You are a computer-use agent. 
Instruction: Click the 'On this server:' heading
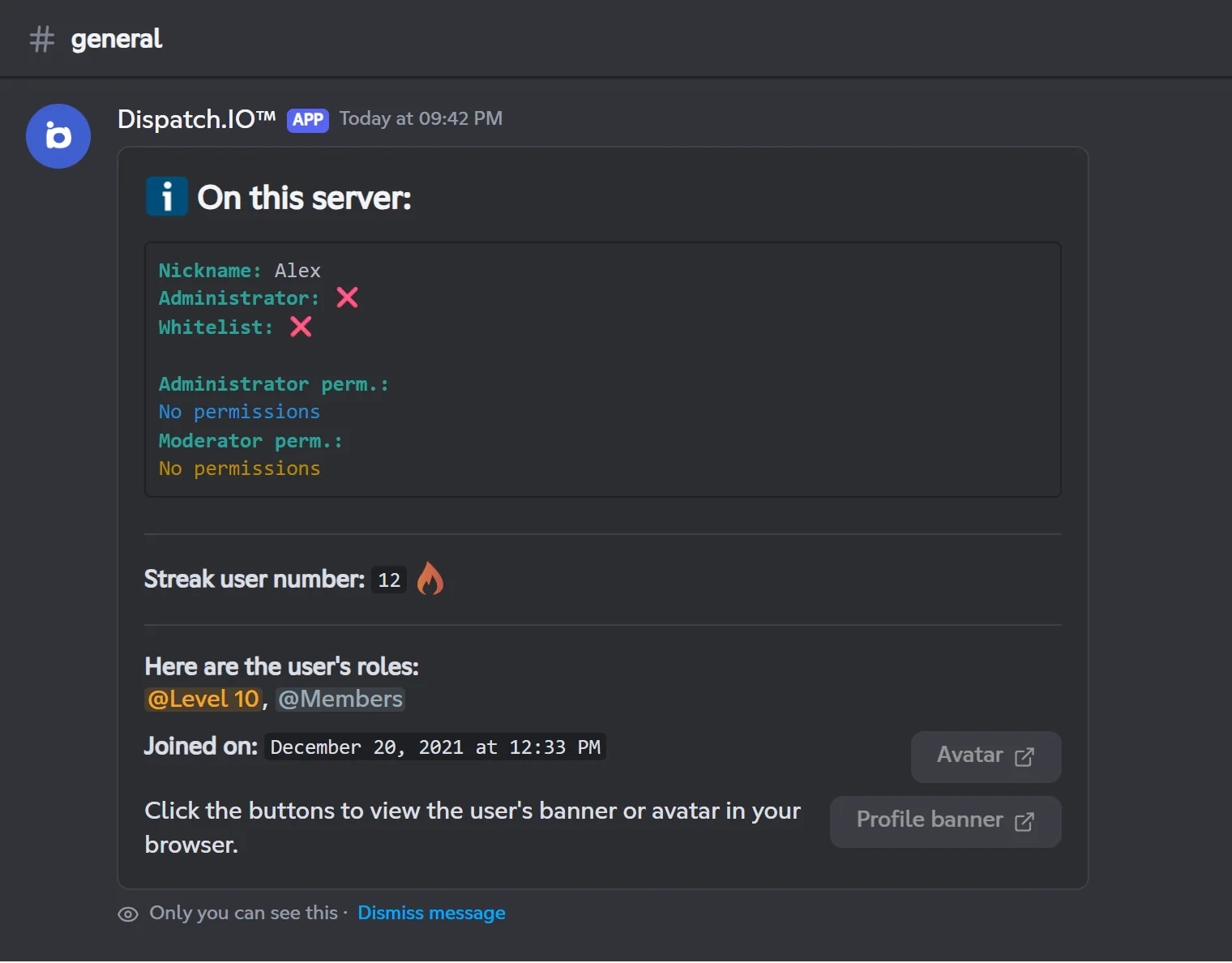[x=305, y=198]
